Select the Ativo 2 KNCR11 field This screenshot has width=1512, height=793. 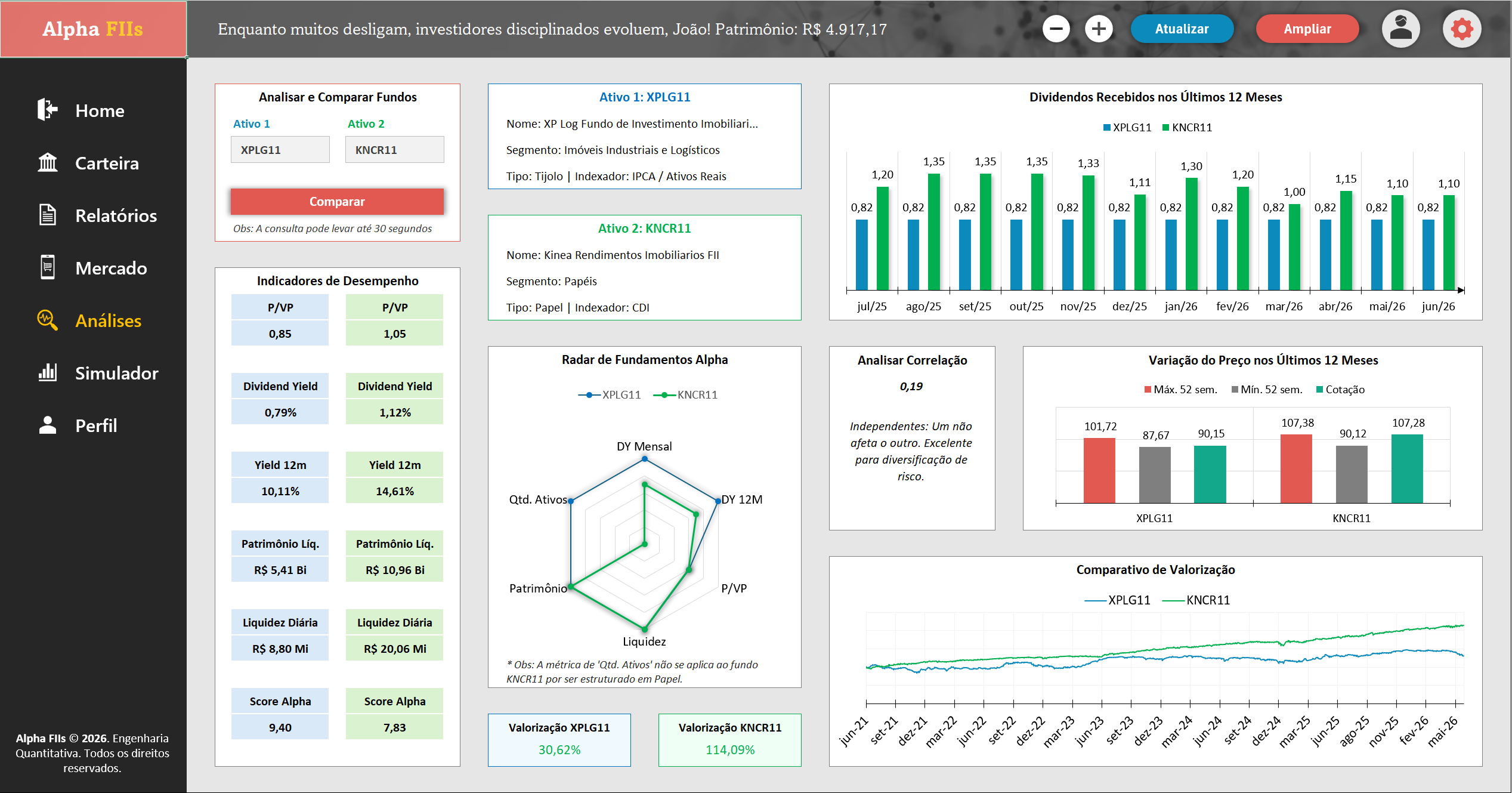[395, 150]
